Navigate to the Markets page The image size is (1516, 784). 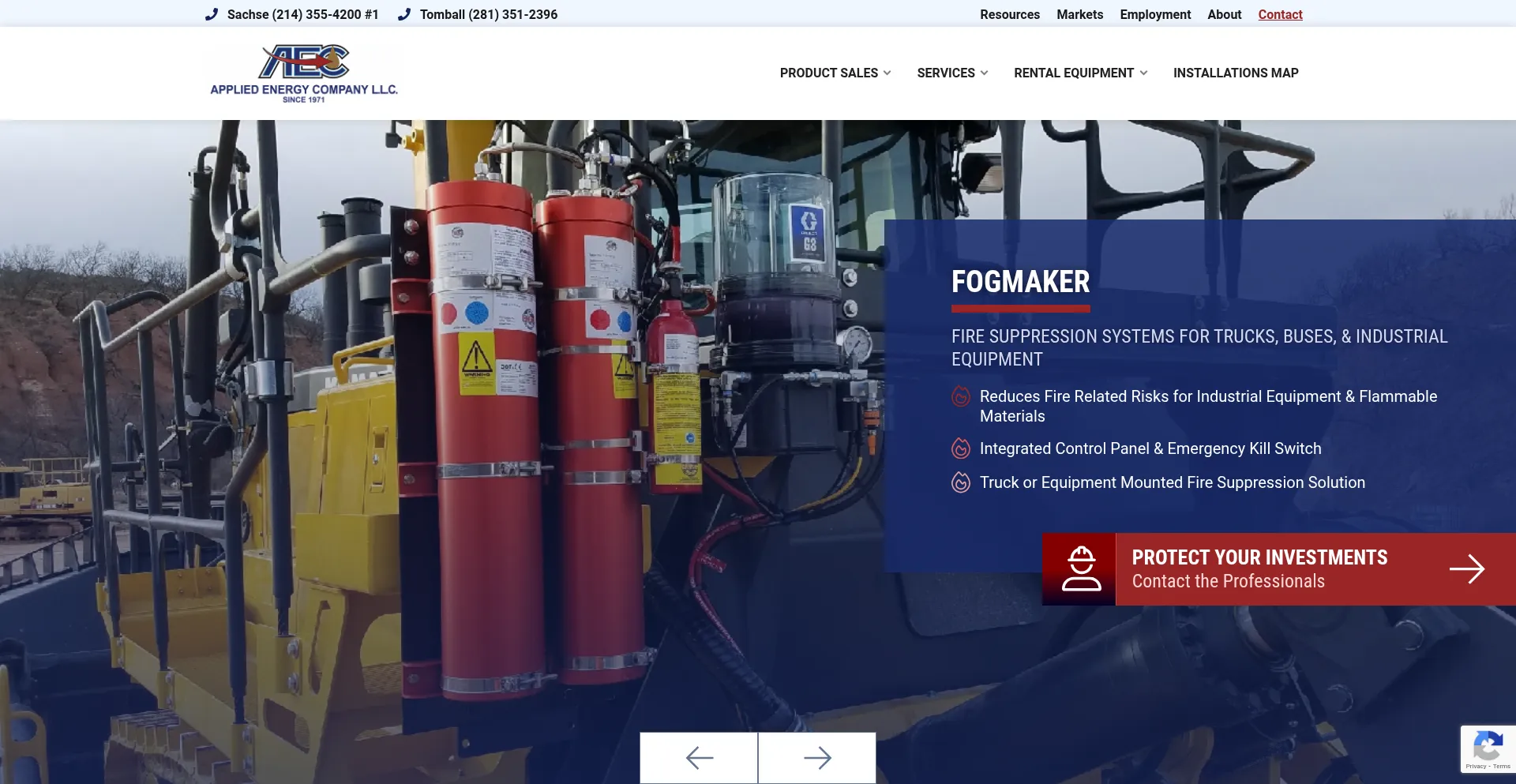tap(1079, 14)
